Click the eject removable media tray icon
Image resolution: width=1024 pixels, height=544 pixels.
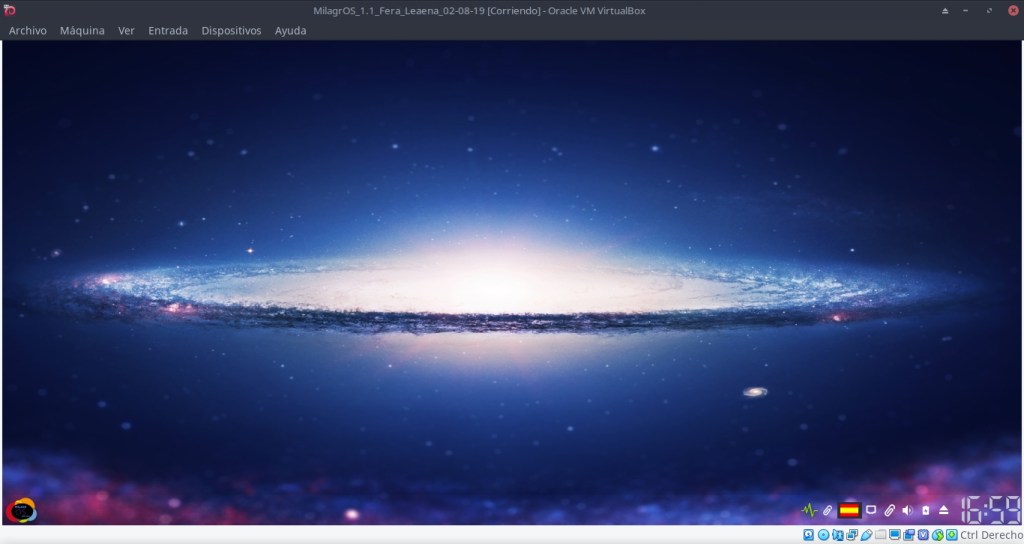(943, 510)
